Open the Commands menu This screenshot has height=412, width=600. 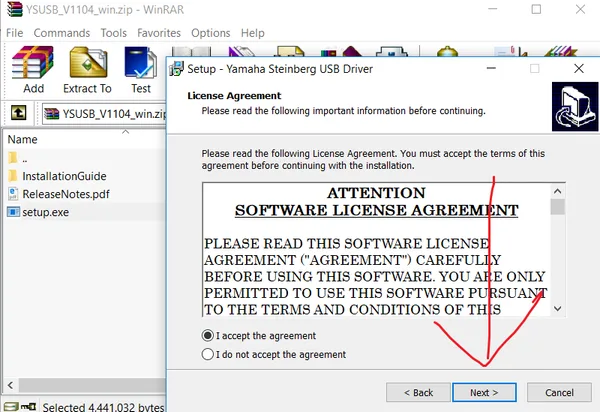pos(62,33)
